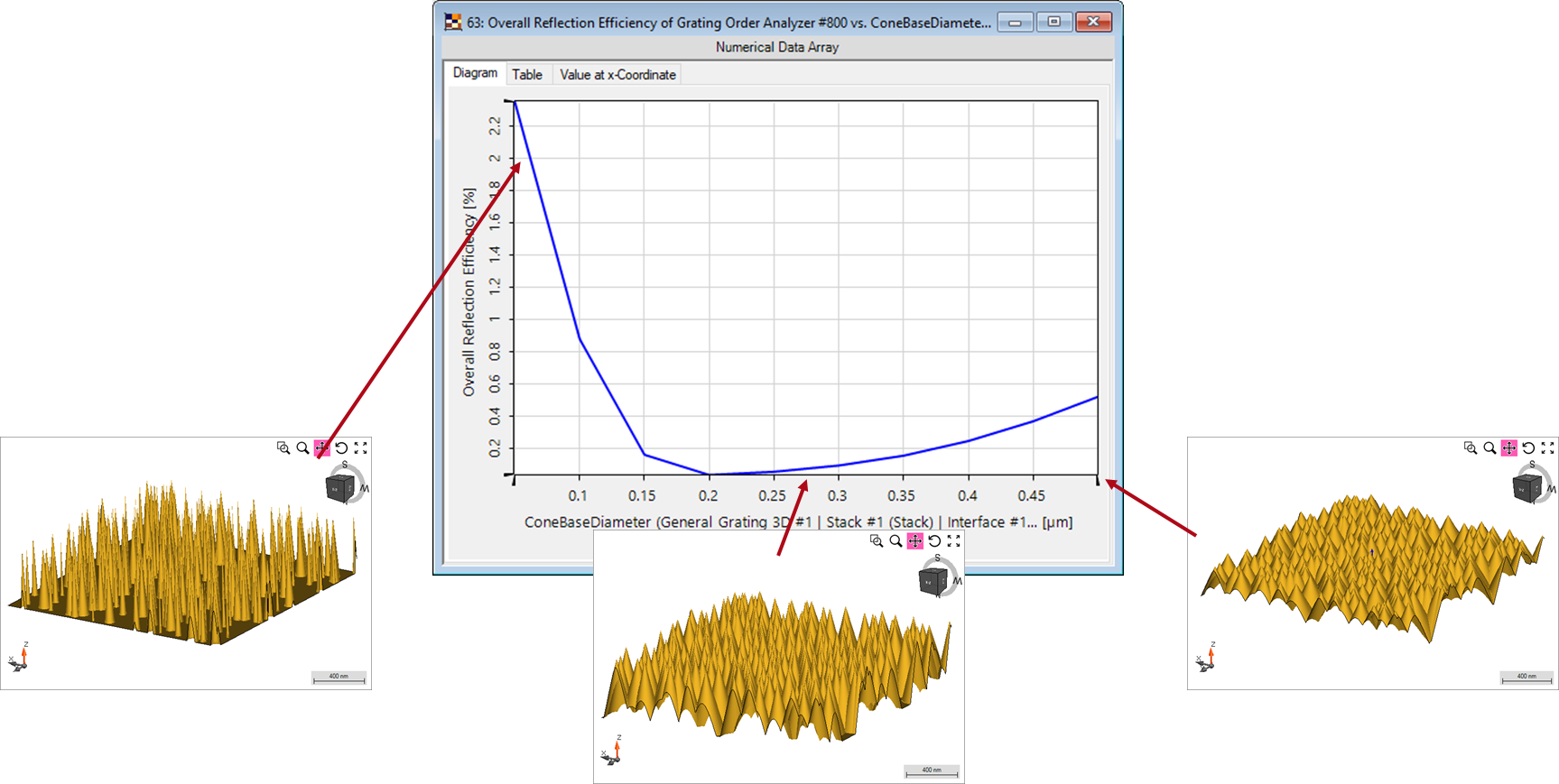Click orientation cube in middle 3D view
This screenshot has height=784, width=1559.
[932, 580]
